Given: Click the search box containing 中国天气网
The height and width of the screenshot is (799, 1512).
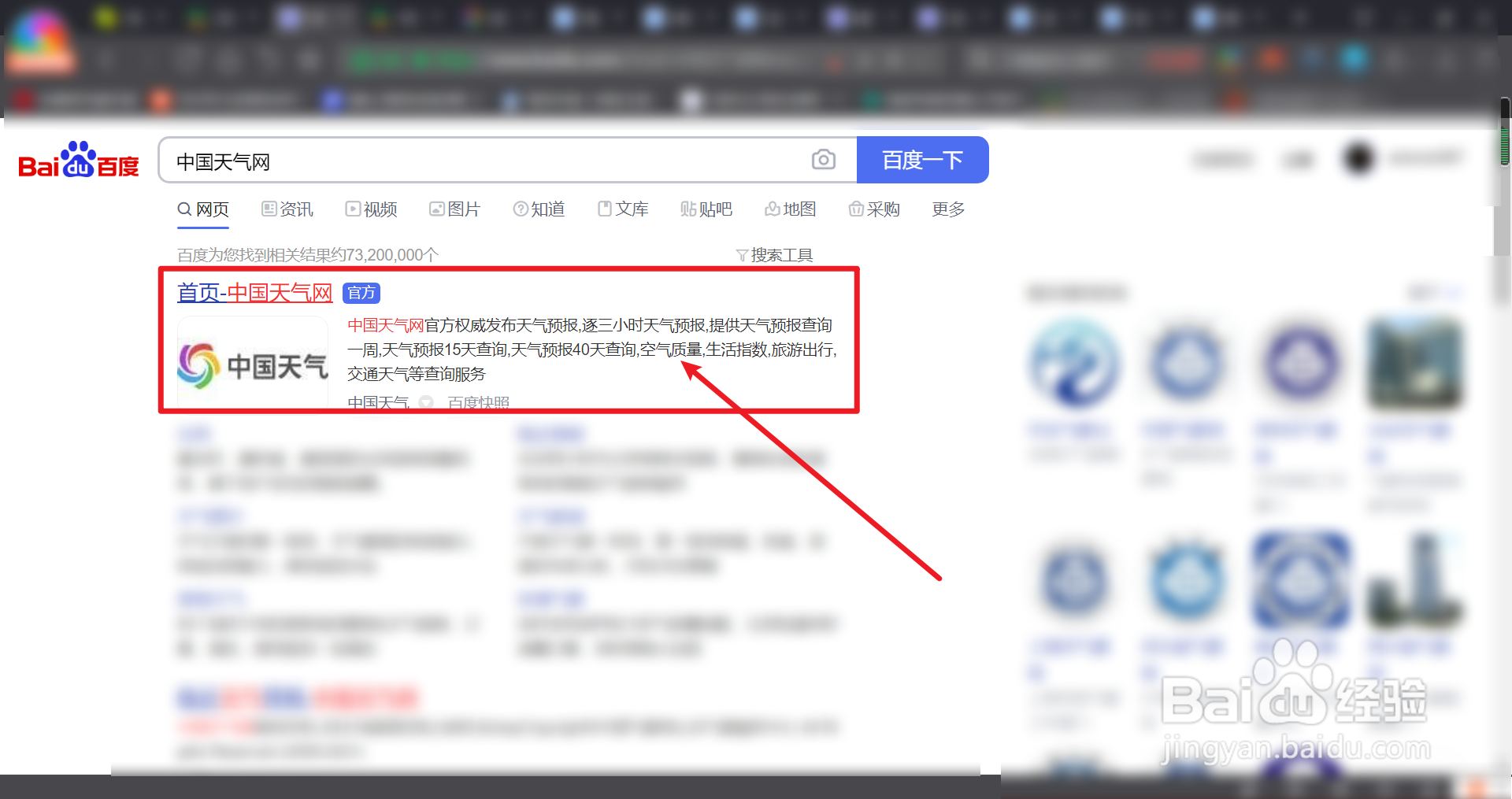Looking at the screenshot, I should pyautogui.click(x=507, y=161).
